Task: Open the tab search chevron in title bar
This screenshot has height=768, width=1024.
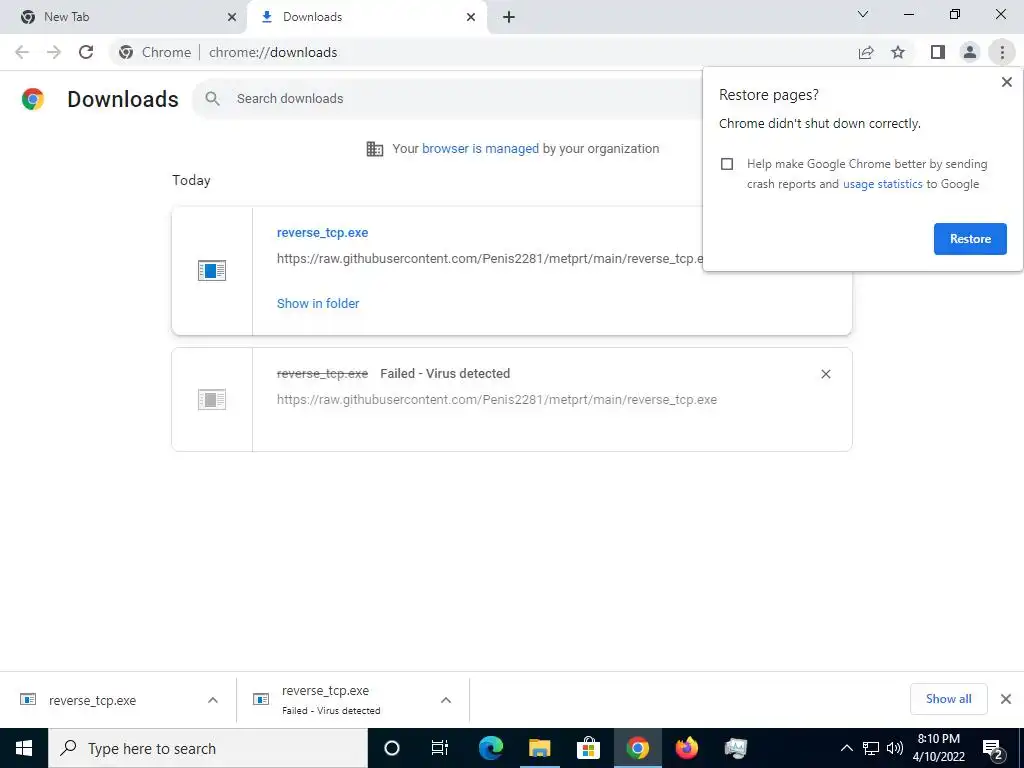Action: click(863, 14)
